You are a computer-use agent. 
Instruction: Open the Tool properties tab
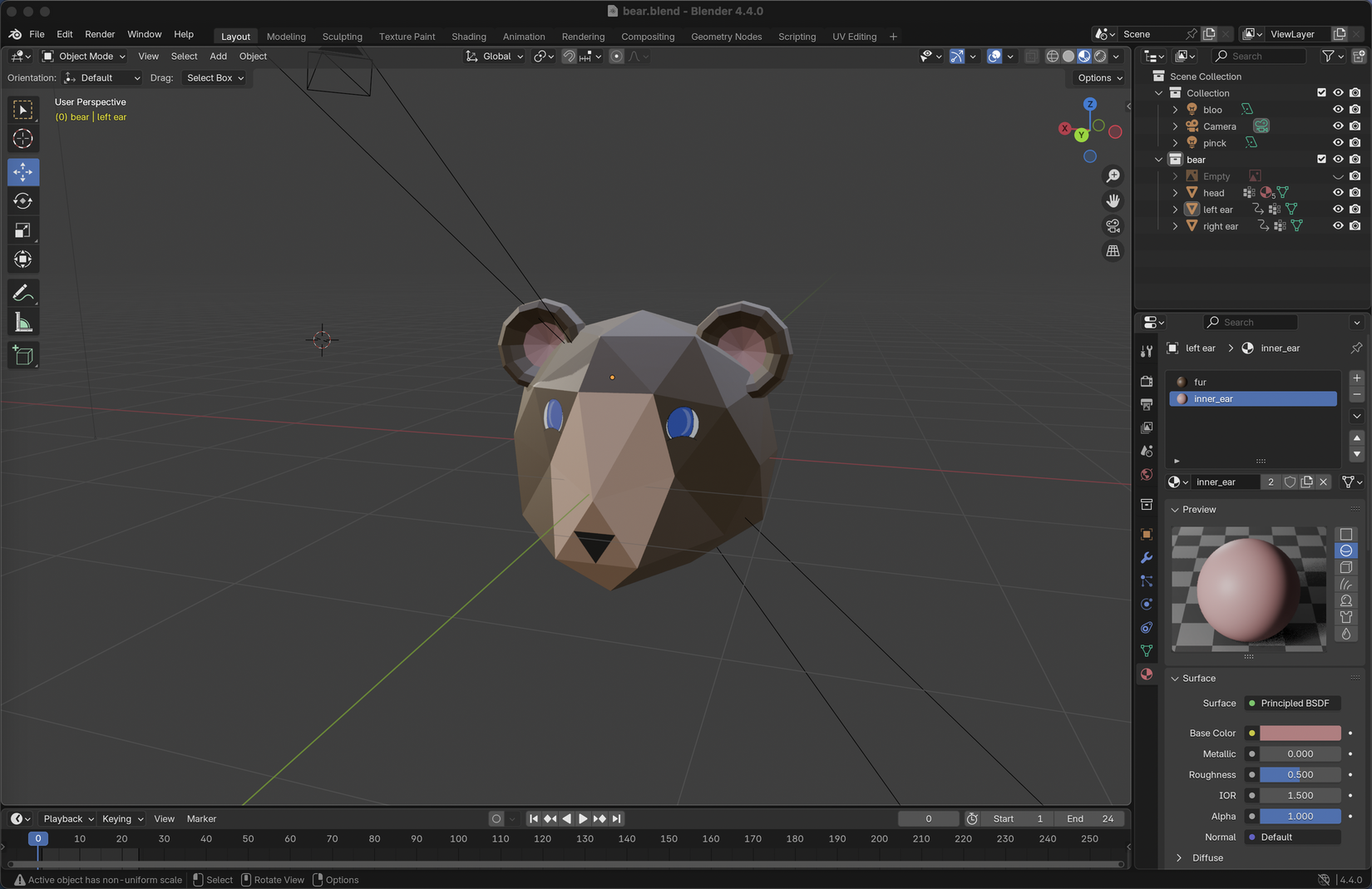[x=1147, y=352]
